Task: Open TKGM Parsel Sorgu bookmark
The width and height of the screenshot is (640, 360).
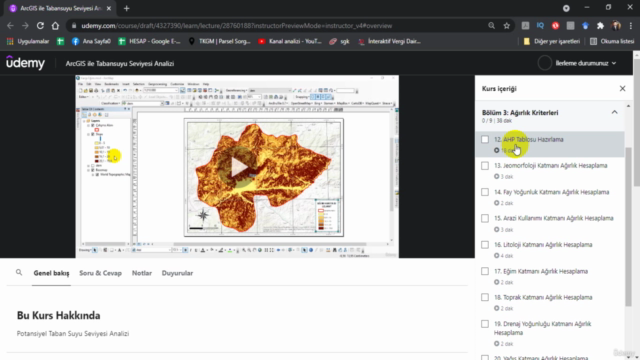Action: click(220, 41)
